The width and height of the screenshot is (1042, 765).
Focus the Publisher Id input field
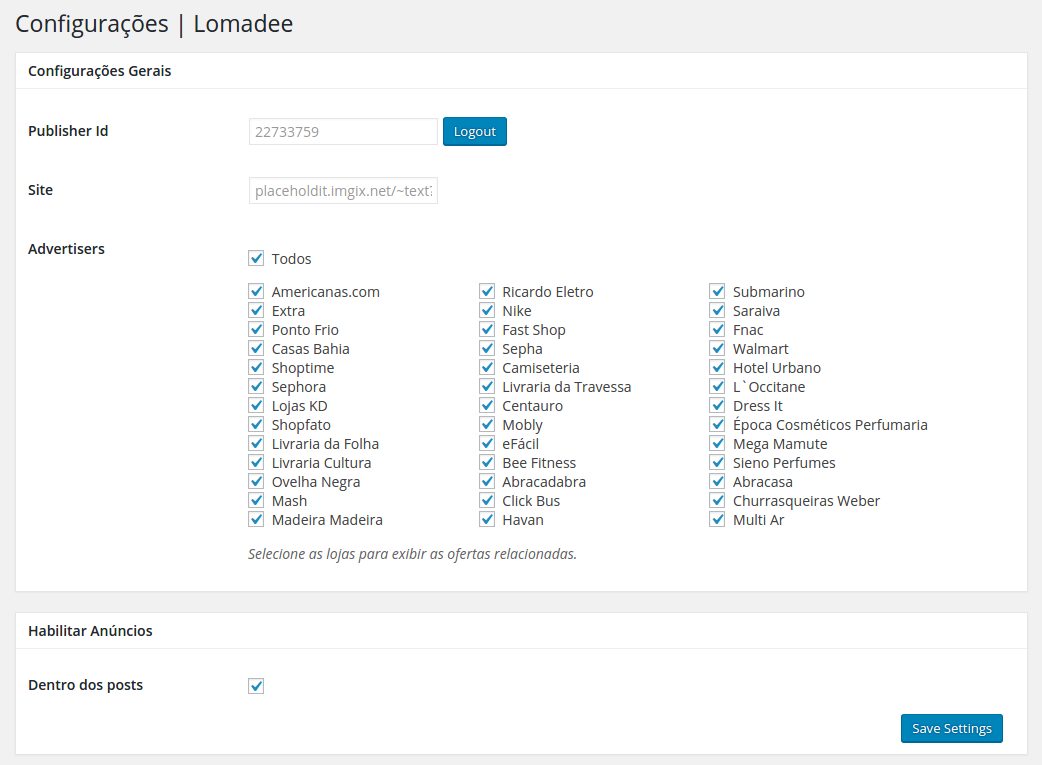click(343, 132)
